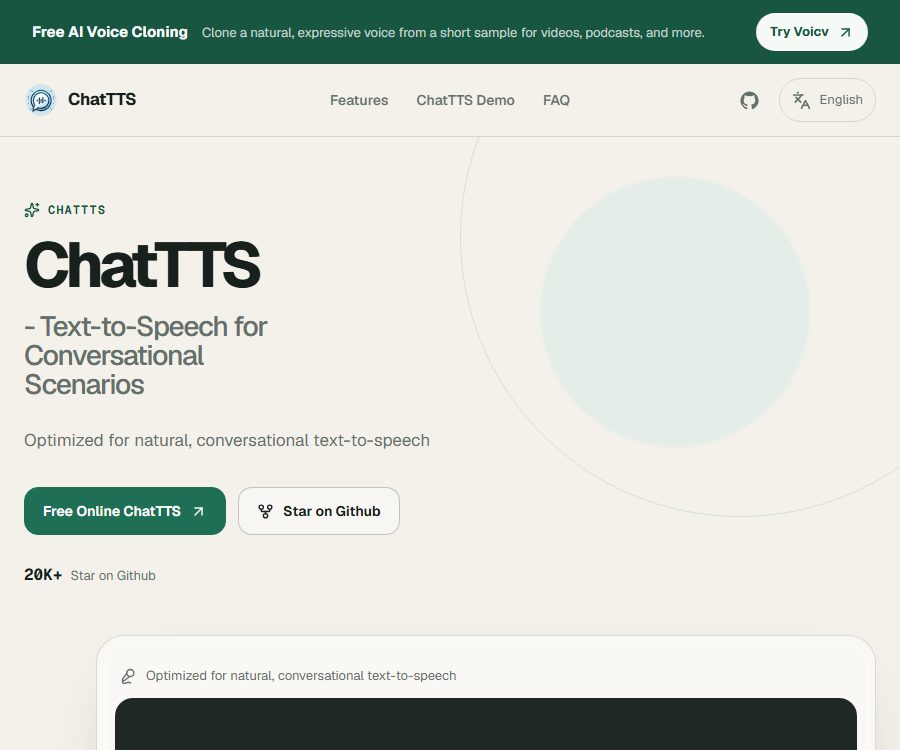
Task: Click the dark demo player area
Action: point(486,724)
